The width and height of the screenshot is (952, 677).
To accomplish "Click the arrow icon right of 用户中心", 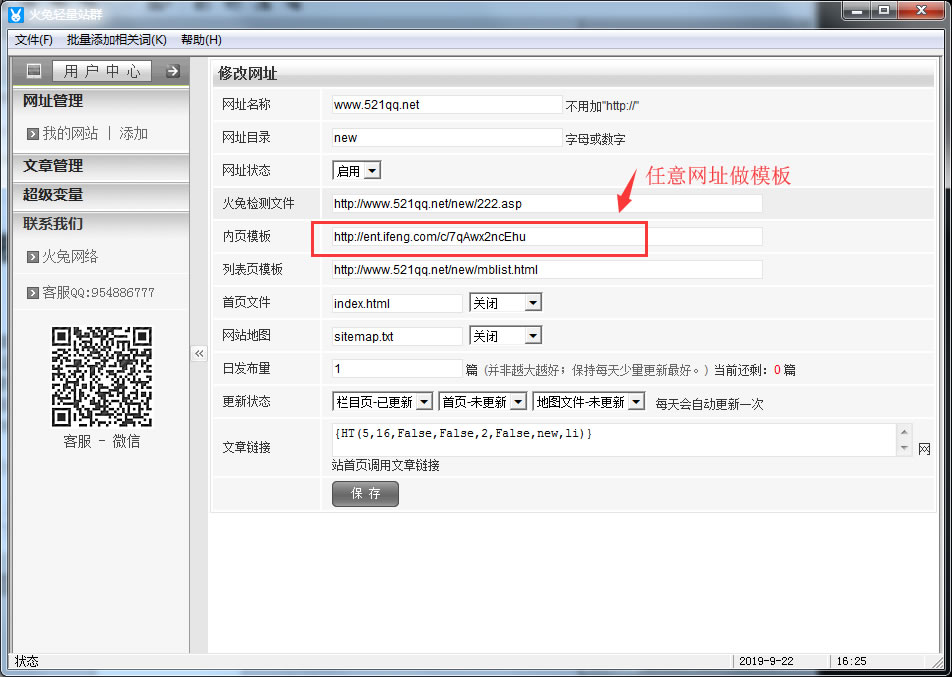I will point(173,71).
